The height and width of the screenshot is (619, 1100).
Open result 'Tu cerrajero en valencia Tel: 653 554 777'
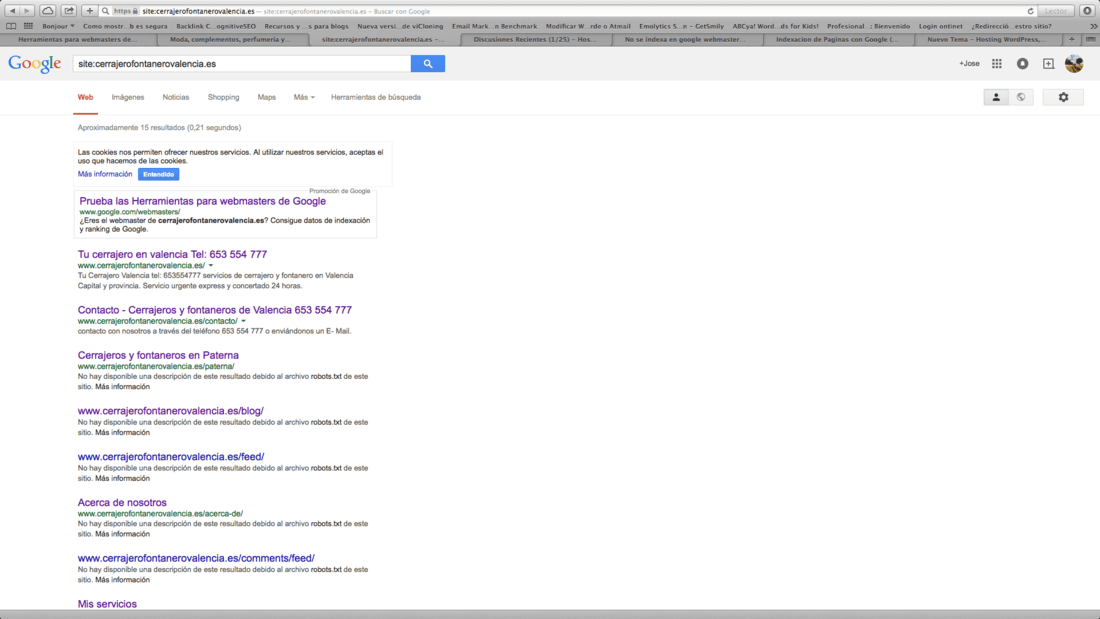tap(172, 254)
